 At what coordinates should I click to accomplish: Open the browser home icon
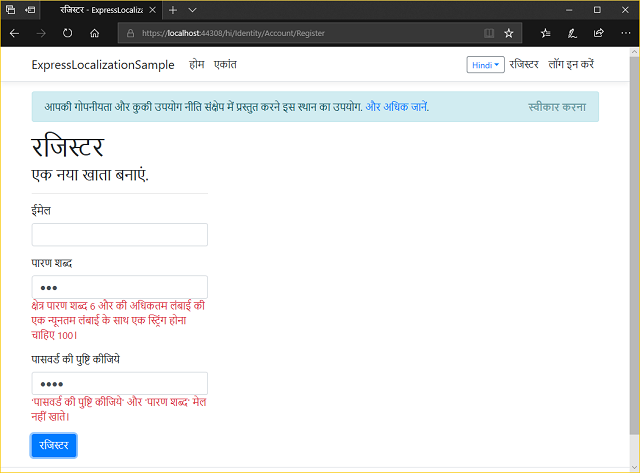click(x=95, y=33)
